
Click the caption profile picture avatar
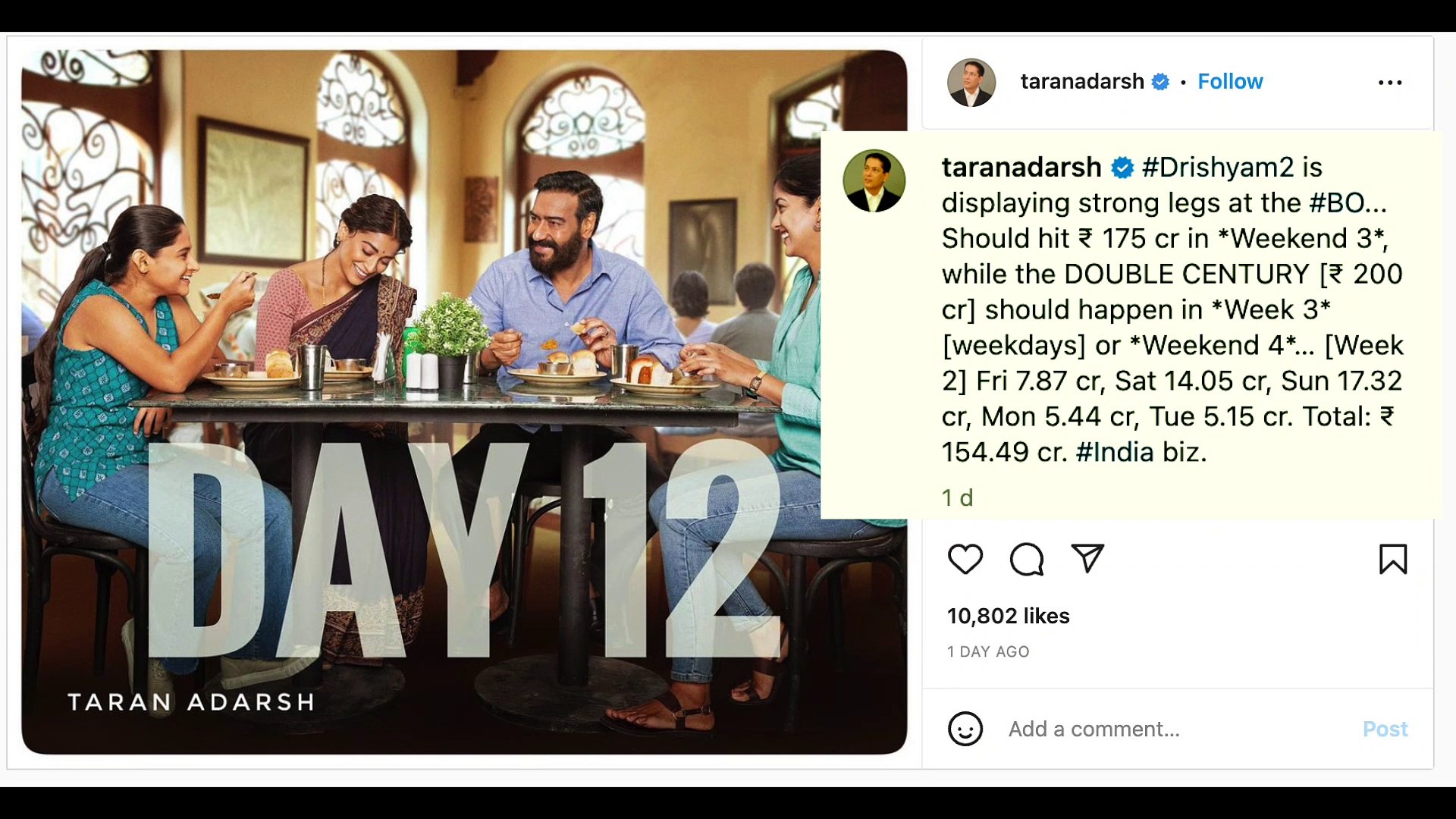[874, 180]
